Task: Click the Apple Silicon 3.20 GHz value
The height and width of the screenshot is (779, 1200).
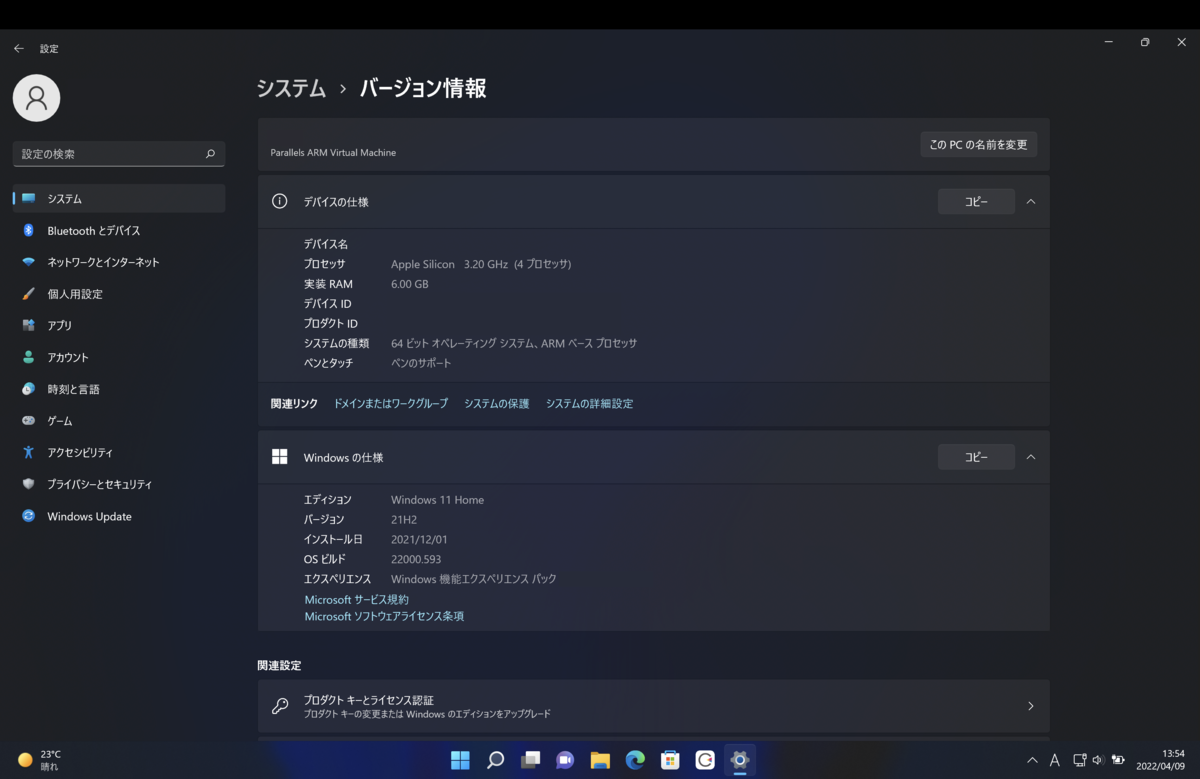Action: 481,264
